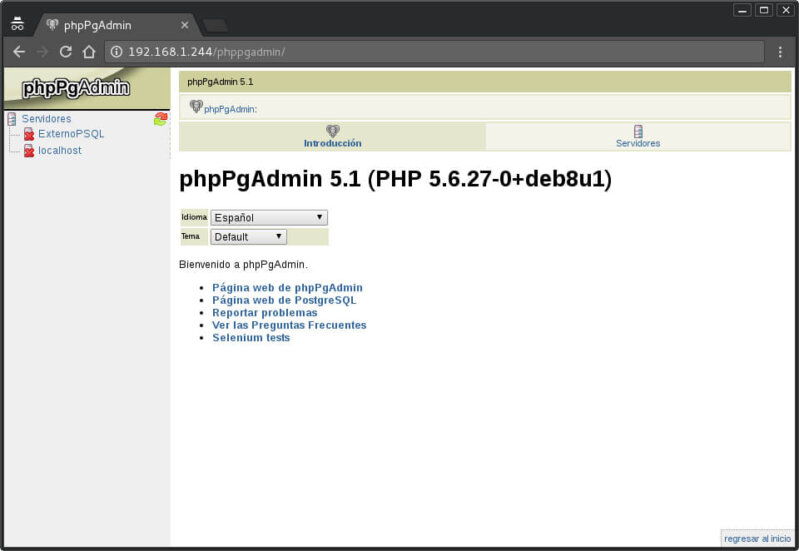799x551 pixels.
Task: Click the address bar URL field
Action: click(x=435, y=51)
